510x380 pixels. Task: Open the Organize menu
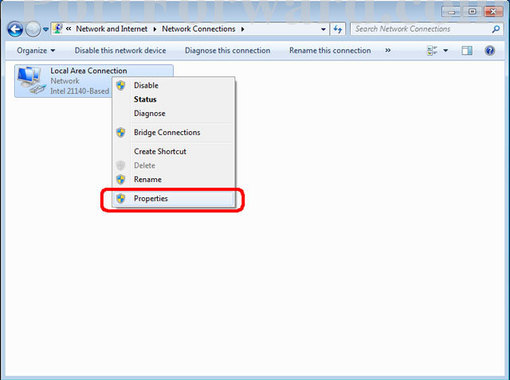36,51
